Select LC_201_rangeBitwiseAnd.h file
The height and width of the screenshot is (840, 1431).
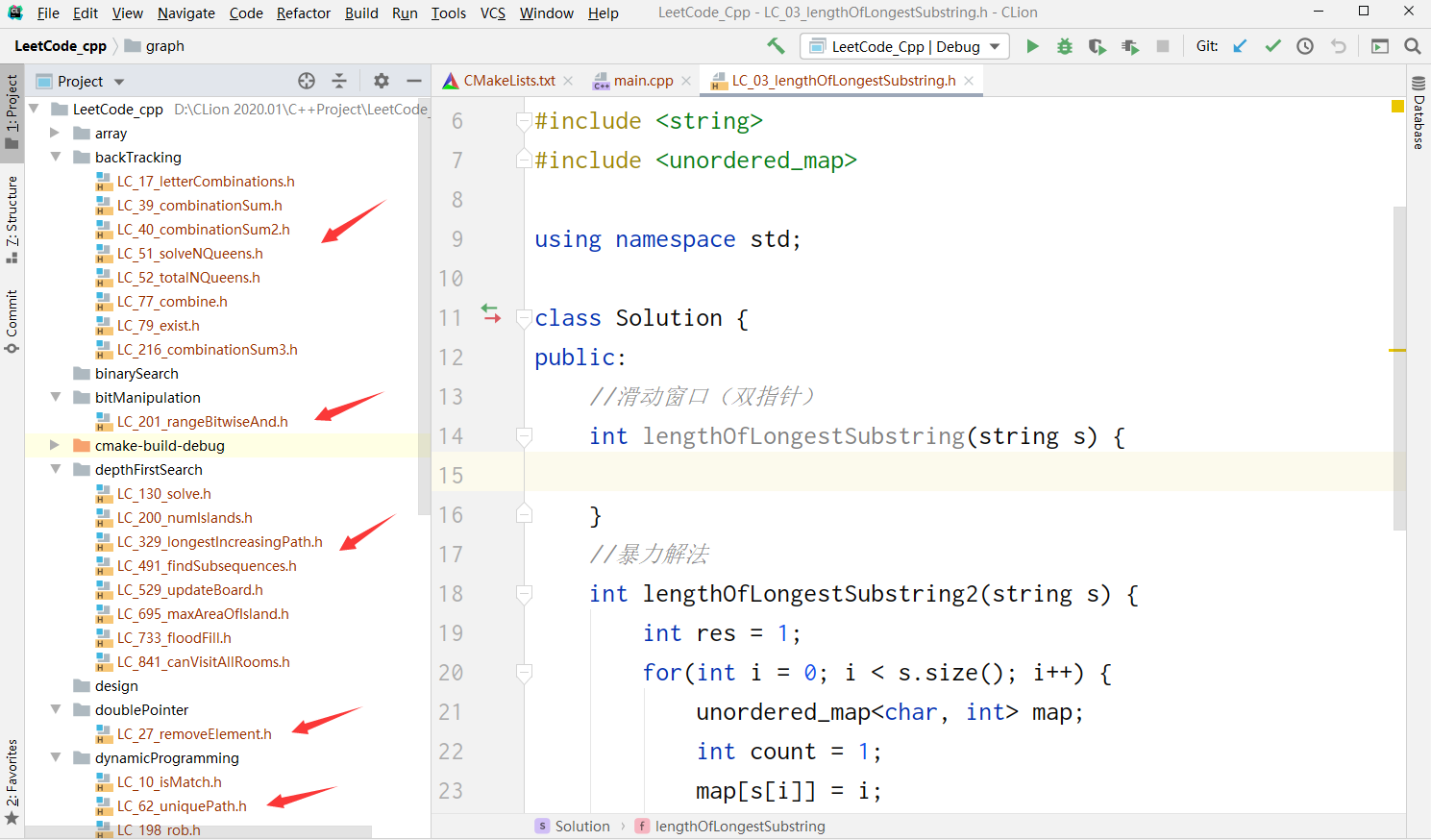202,421
